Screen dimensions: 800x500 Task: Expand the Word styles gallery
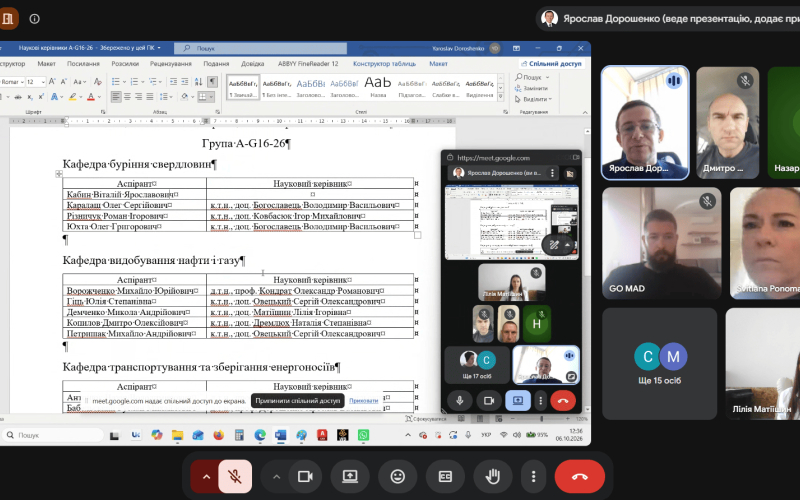501,96
